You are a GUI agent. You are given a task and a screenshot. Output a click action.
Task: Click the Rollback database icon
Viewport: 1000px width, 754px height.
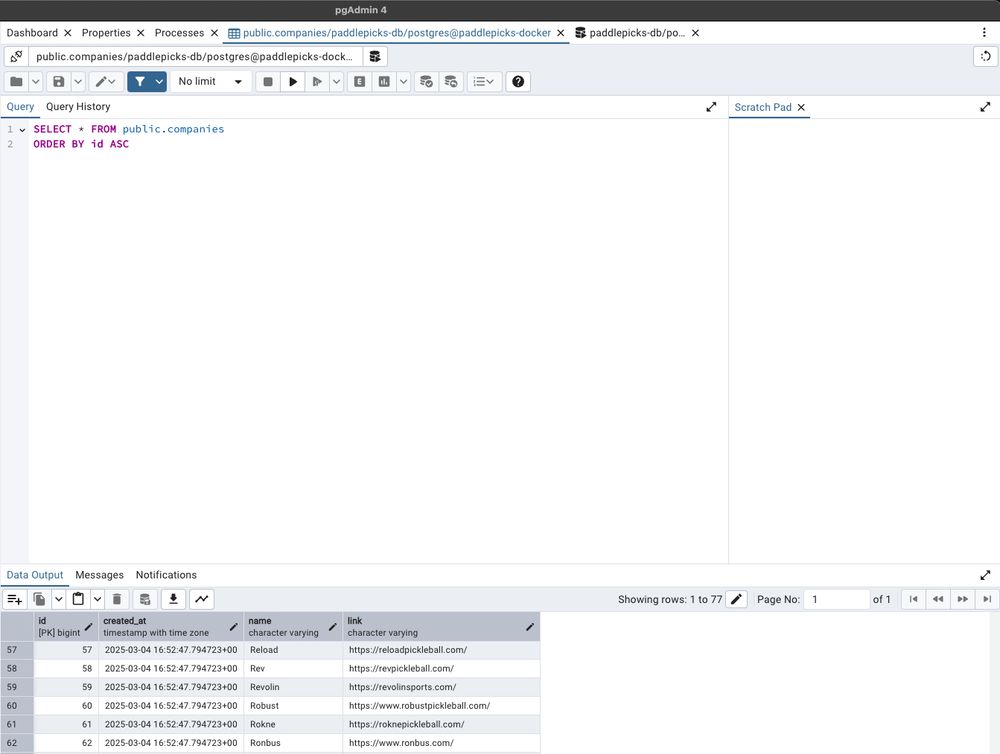pos(451,82)
